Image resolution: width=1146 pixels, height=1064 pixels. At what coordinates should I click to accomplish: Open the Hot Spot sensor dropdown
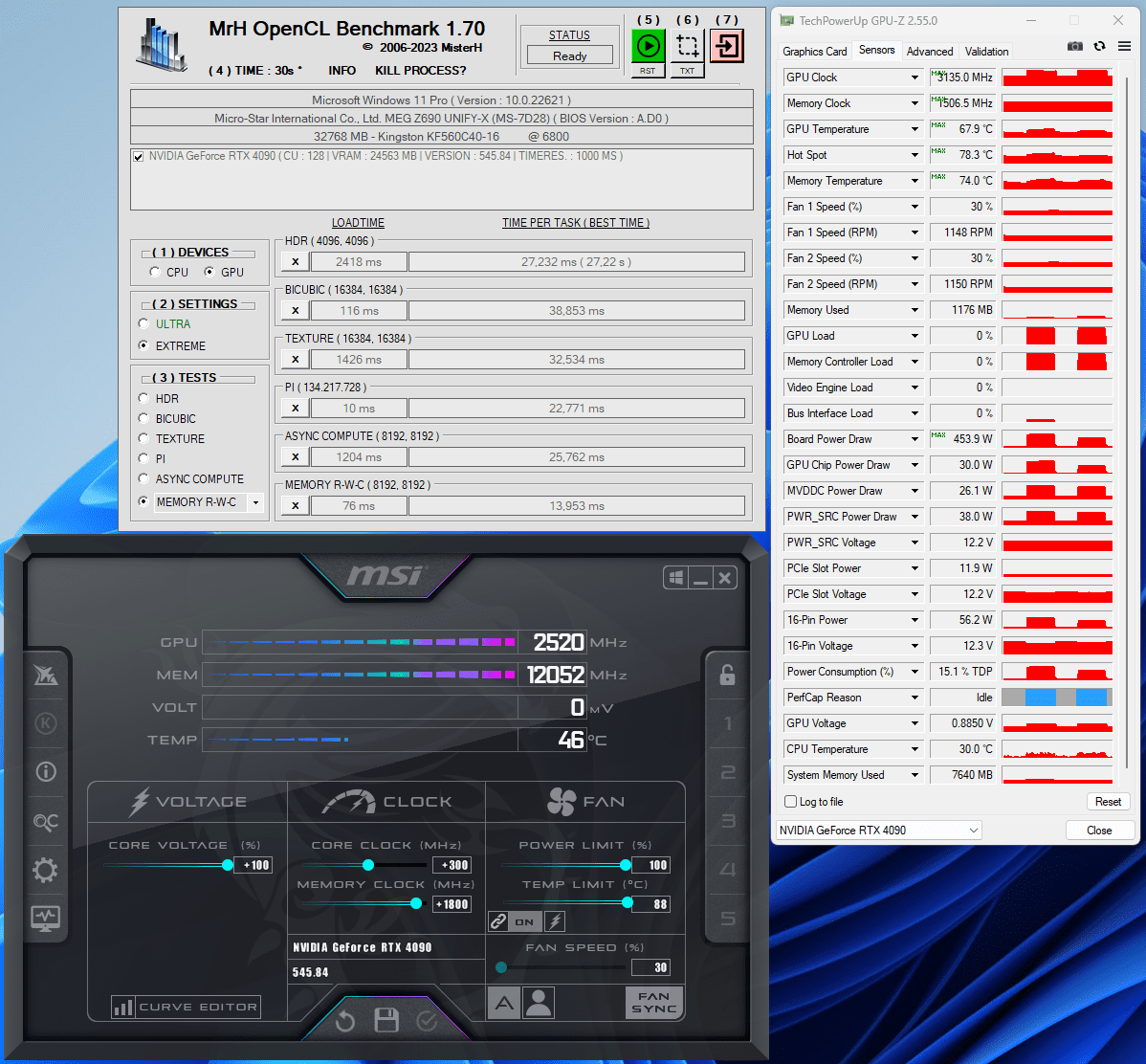coord(915,155)
